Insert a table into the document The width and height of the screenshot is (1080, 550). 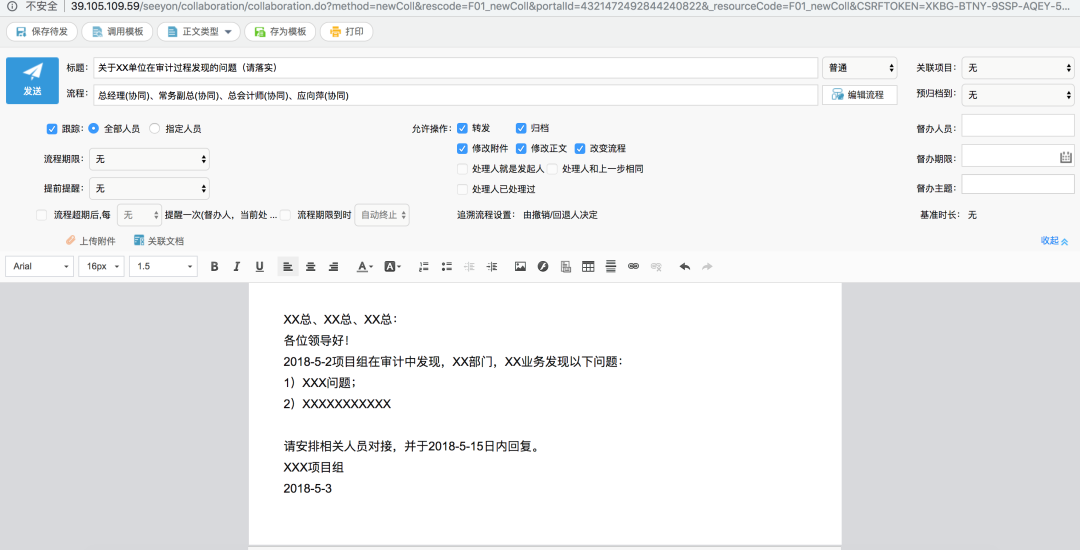pos(588,266)
